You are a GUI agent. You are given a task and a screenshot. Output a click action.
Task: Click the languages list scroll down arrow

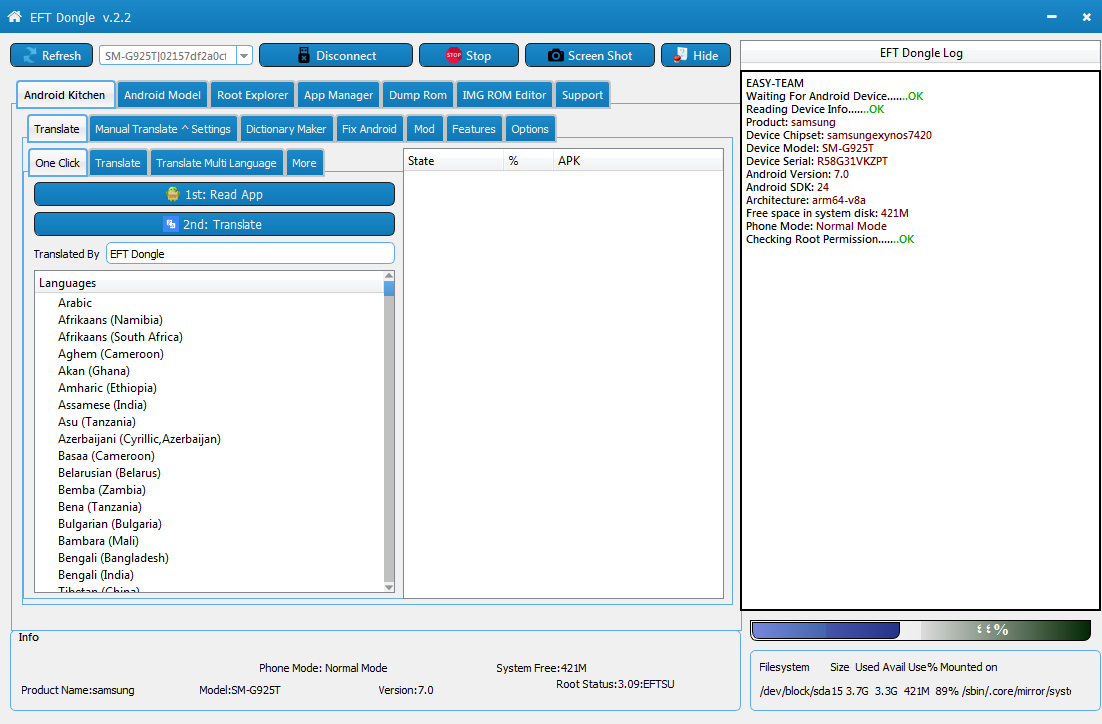click(x=389, y=587)
